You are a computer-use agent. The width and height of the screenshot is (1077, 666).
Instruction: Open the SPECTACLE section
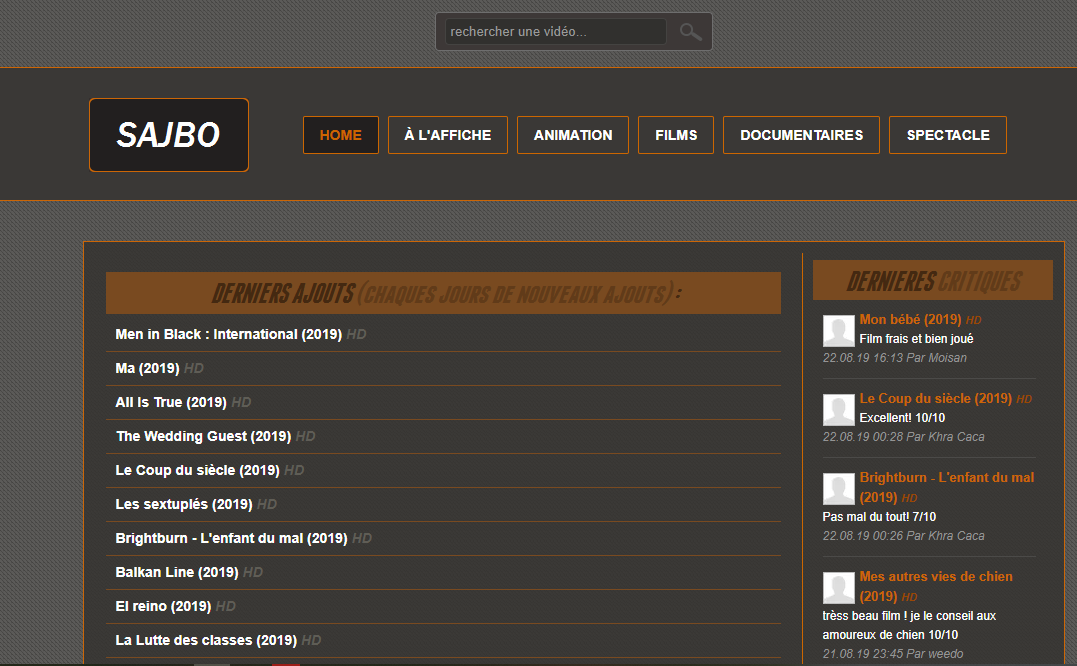948,135
